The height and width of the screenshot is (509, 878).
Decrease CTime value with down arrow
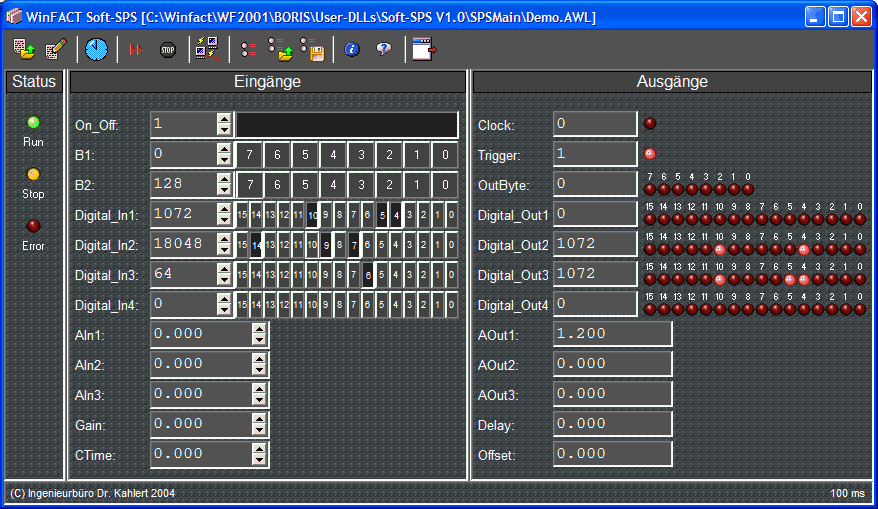[259, 460]
